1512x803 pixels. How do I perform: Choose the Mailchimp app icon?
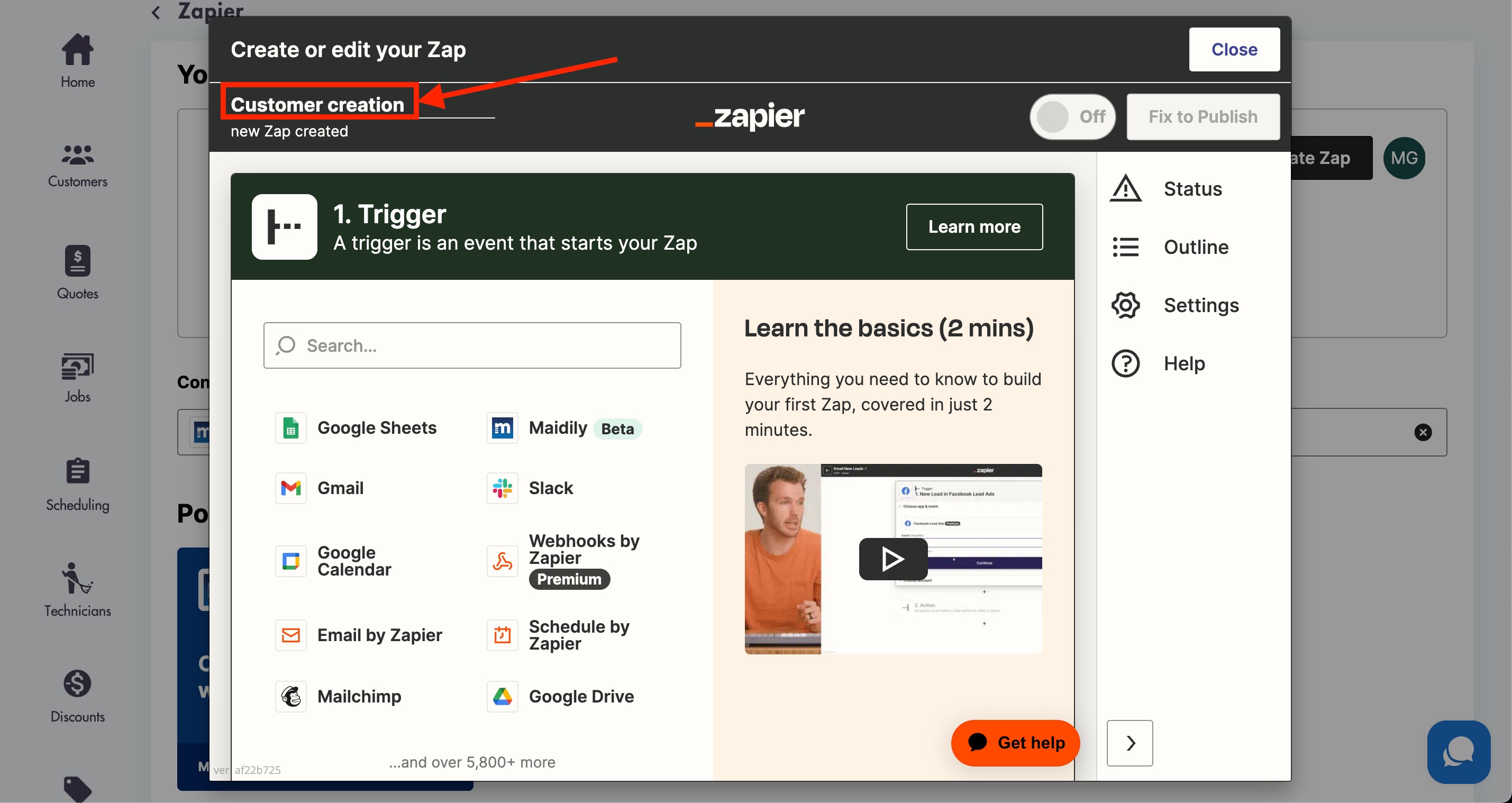tap(290, 696)
